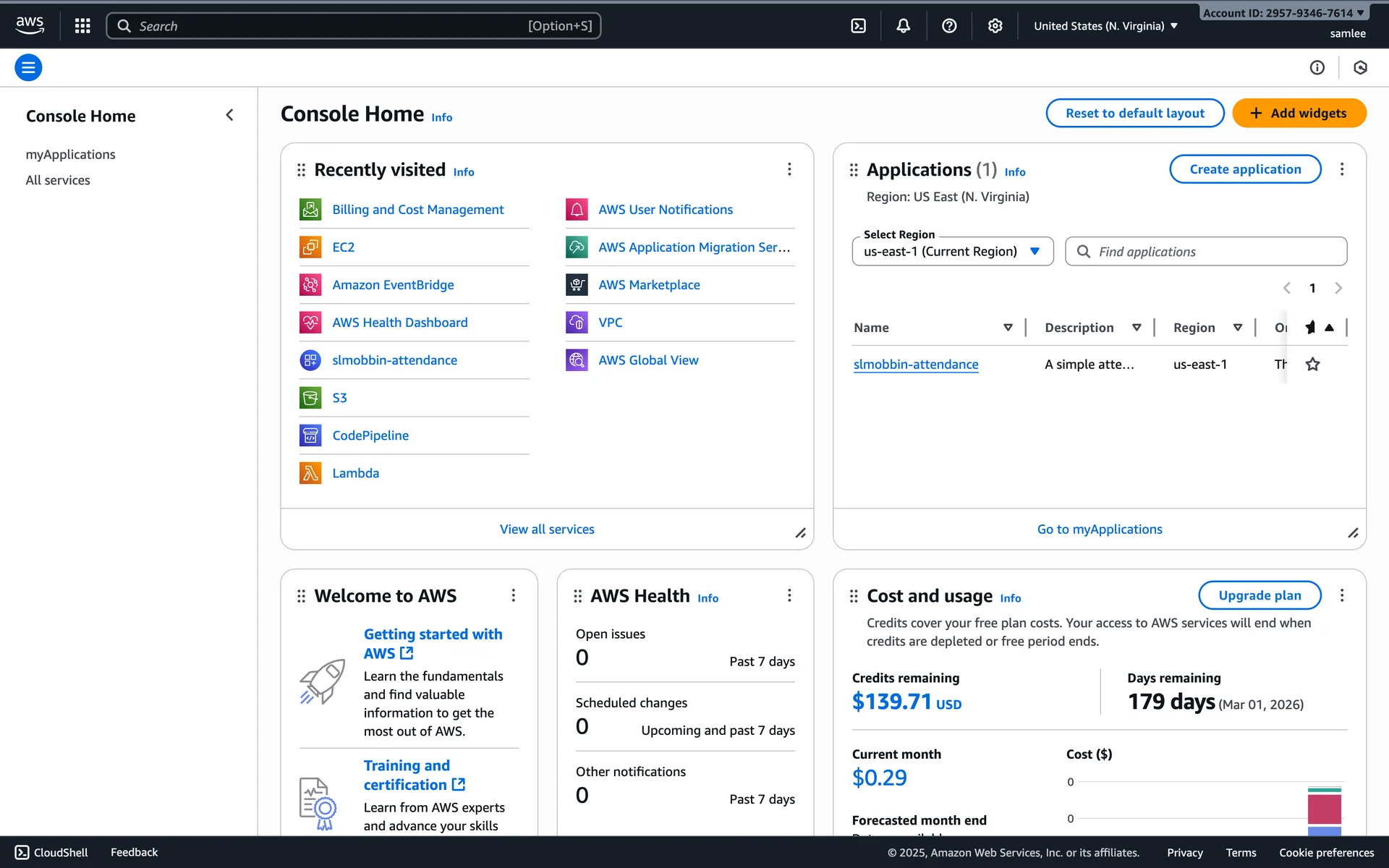This screenshot has height=868, width=1389.
Task: Collapse the Console Home side panel
Action: pyautogui.click(x=229, y=115)
